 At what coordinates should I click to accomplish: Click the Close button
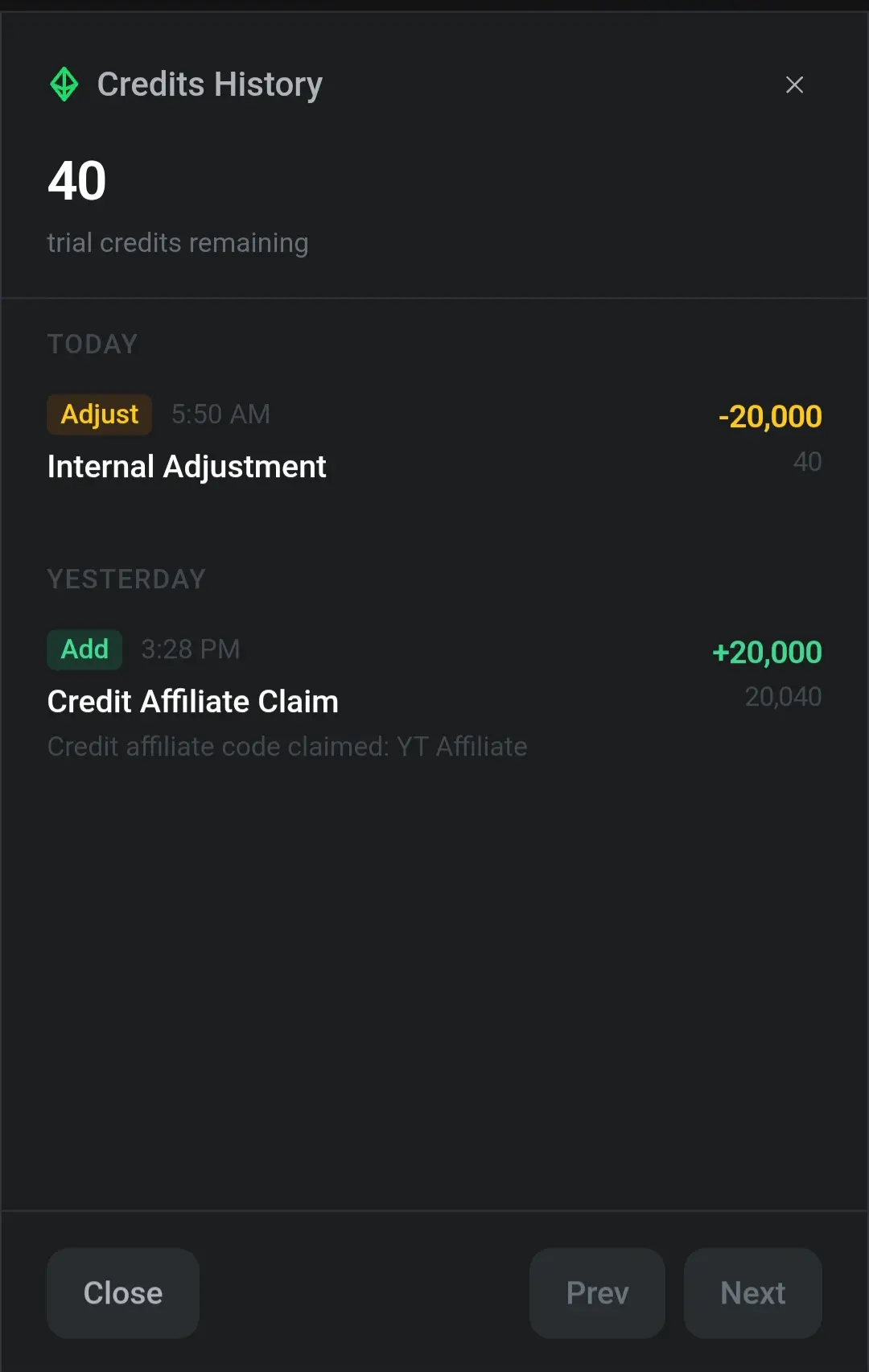[x=123, y=1293]
